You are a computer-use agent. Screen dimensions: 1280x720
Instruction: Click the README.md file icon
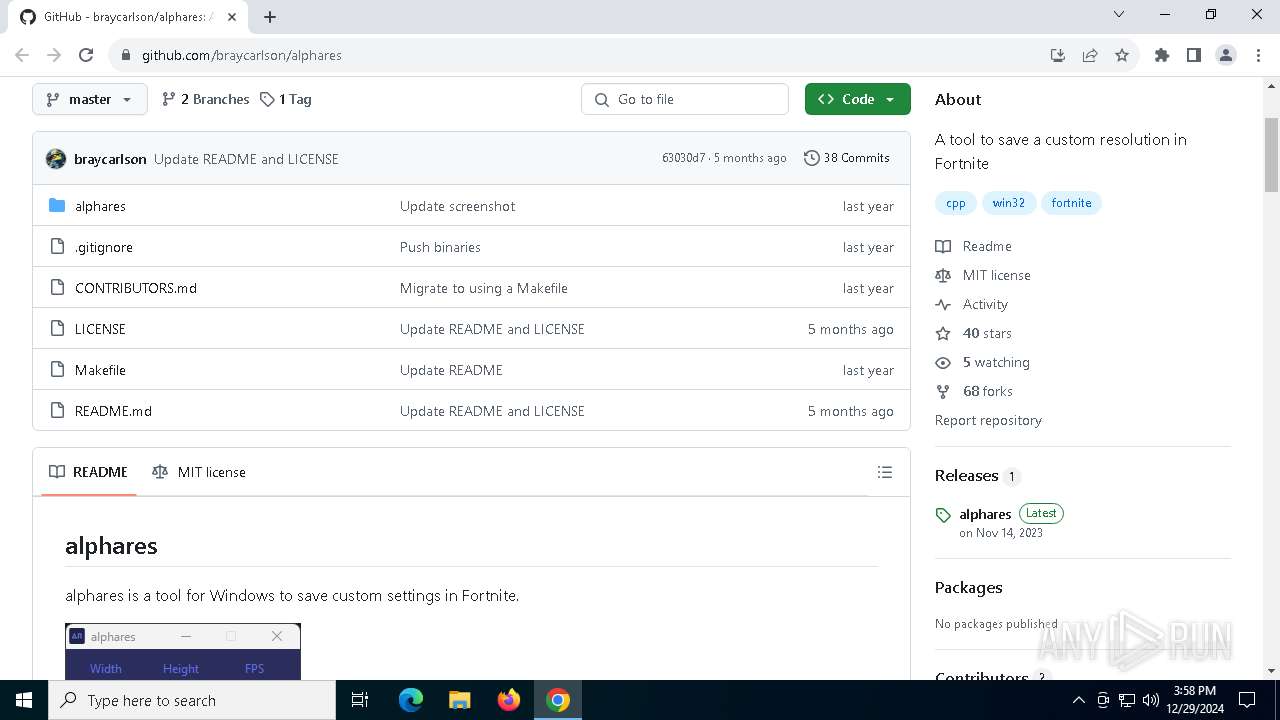click(x=57, y=411)
